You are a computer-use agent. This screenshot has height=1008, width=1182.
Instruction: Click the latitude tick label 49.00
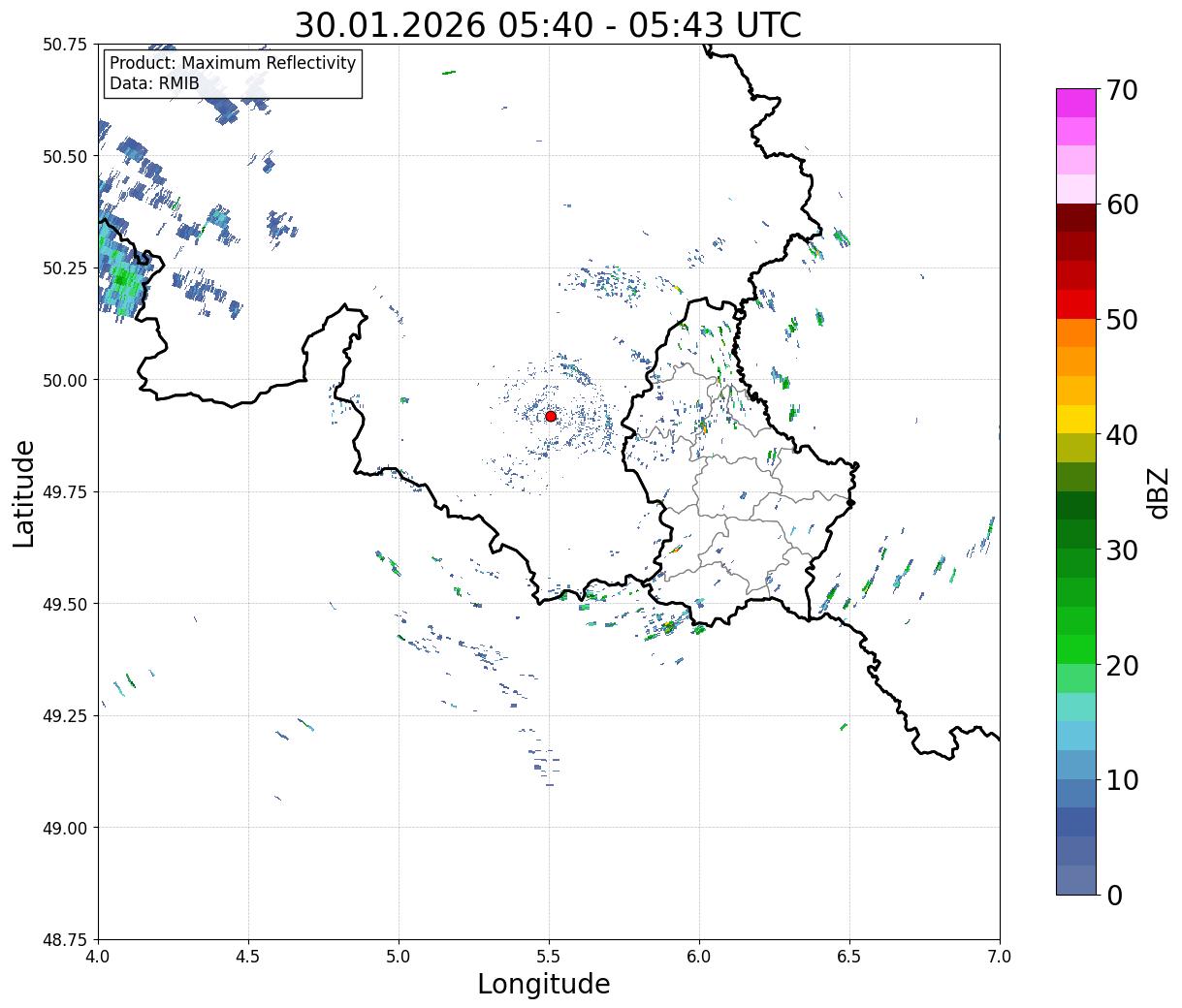[x=65, y=828]
